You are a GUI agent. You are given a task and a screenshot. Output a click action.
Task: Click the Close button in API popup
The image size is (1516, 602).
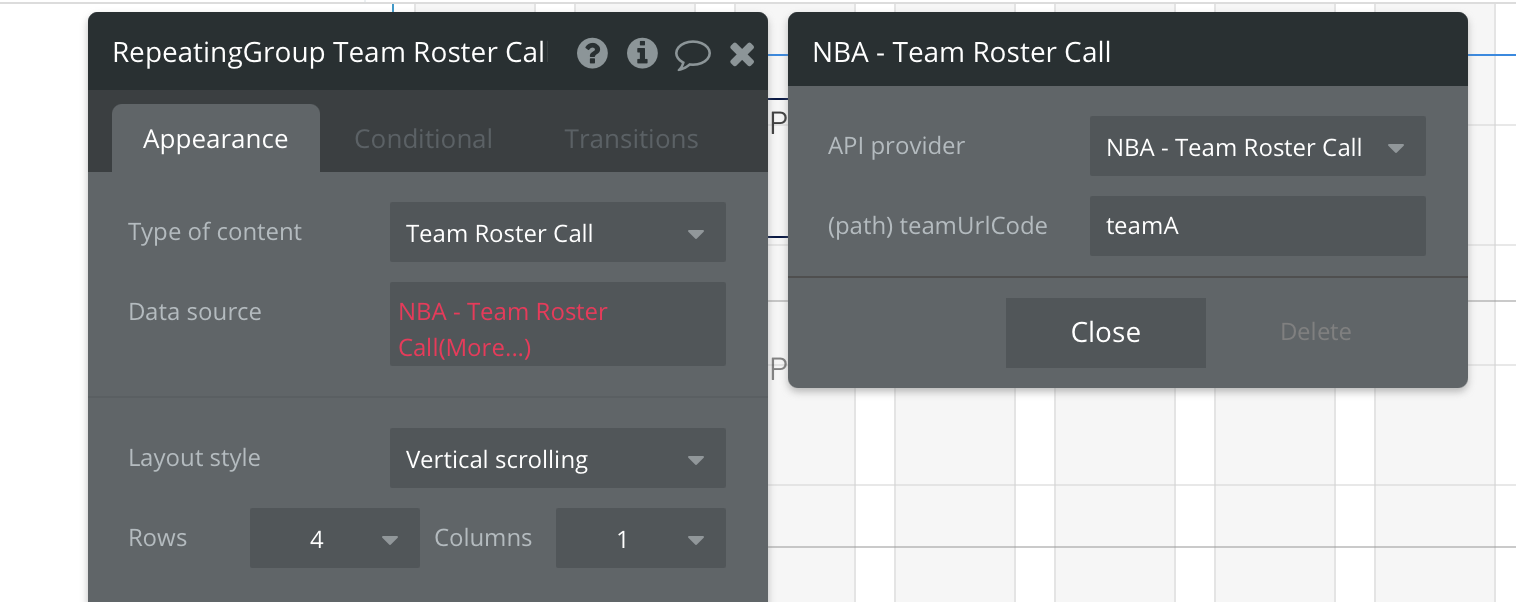[x=1106, y=332]
